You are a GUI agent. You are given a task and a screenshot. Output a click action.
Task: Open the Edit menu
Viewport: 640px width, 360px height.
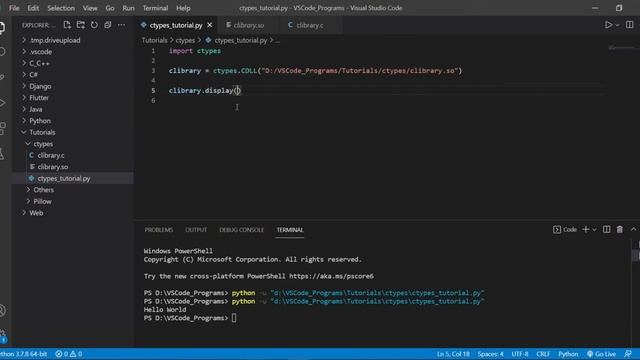[33, 8]
